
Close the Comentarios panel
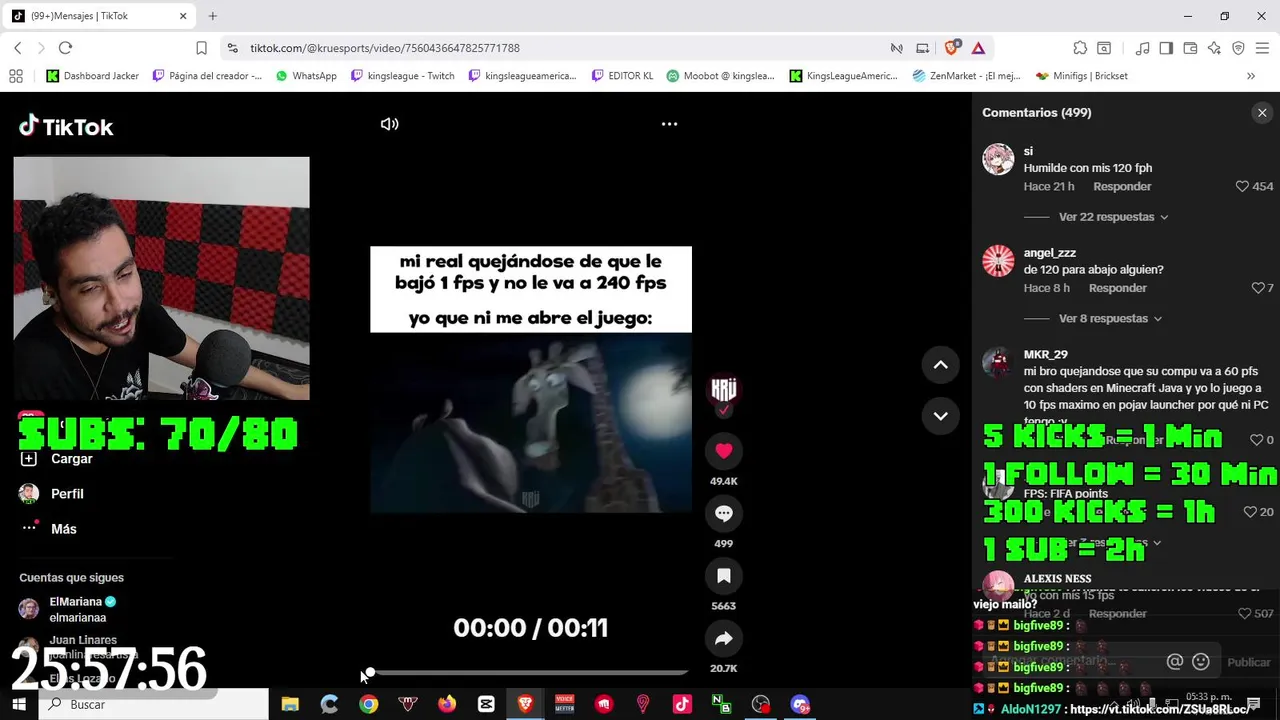click(1262, 113)
